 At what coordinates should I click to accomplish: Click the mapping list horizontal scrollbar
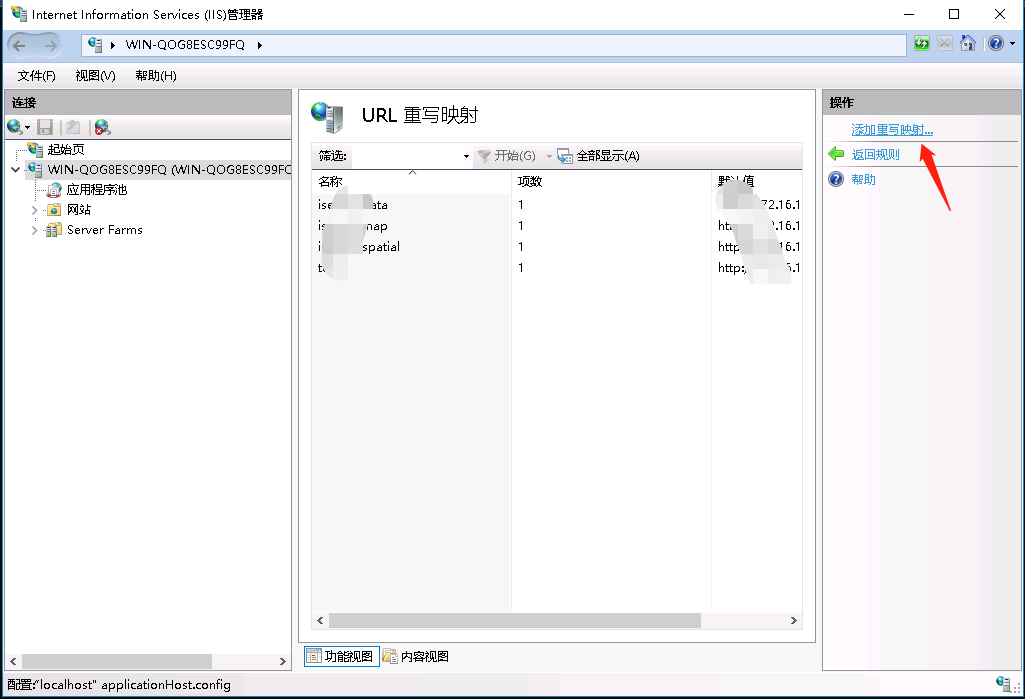[x=515, y=621]
